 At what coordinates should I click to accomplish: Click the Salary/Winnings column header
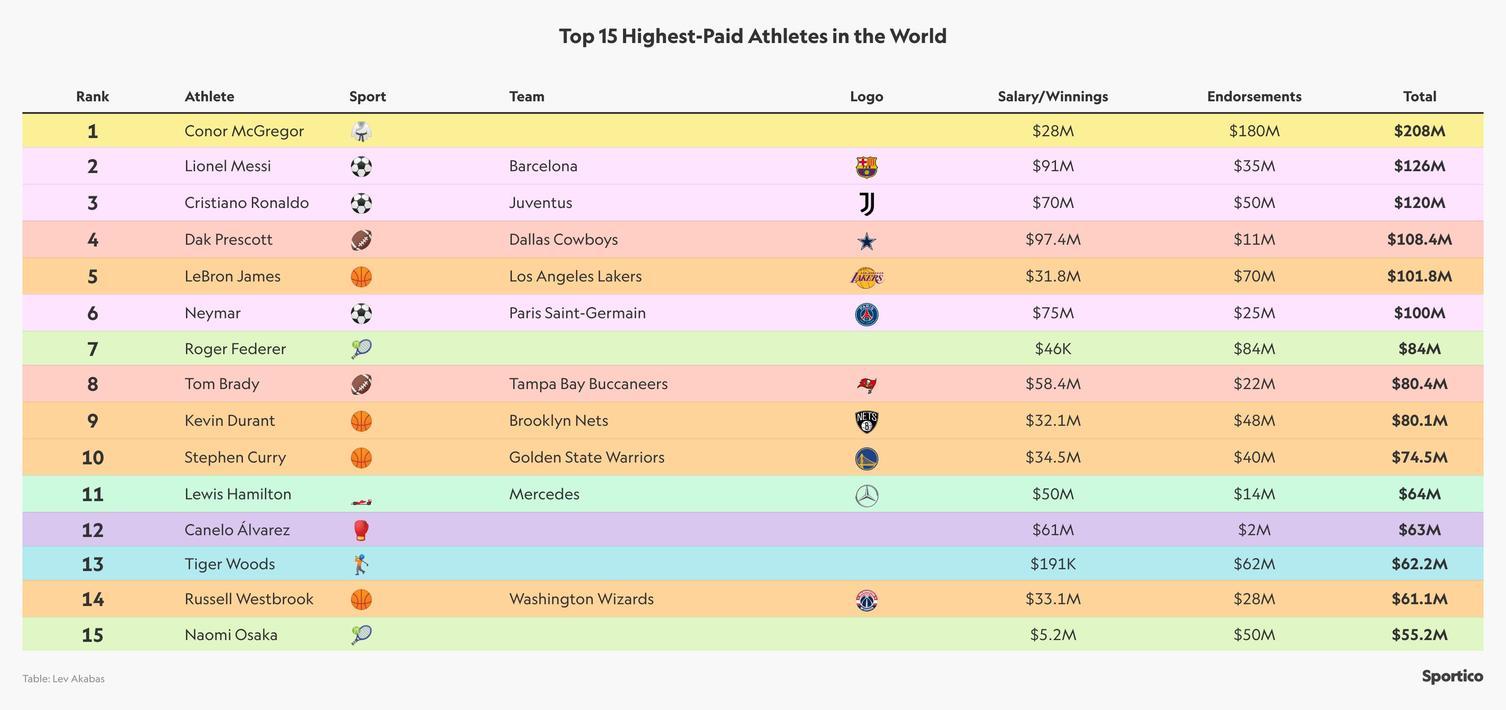pyautogui.click(x=1053, y=97)
